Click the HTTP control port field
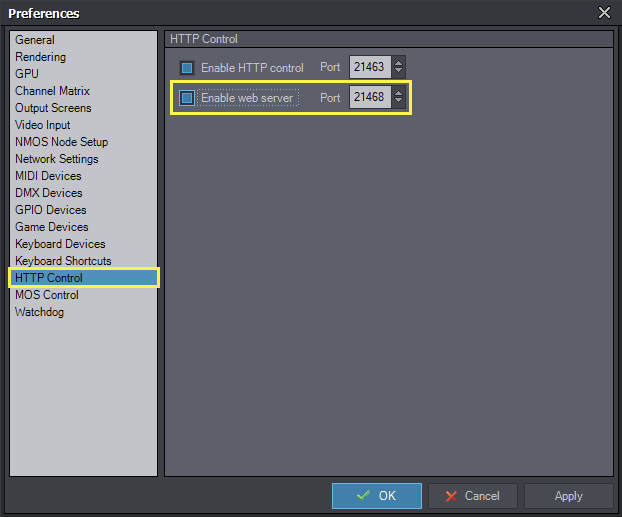Screen dimensions: 622x517 click(x=370, y=68)
